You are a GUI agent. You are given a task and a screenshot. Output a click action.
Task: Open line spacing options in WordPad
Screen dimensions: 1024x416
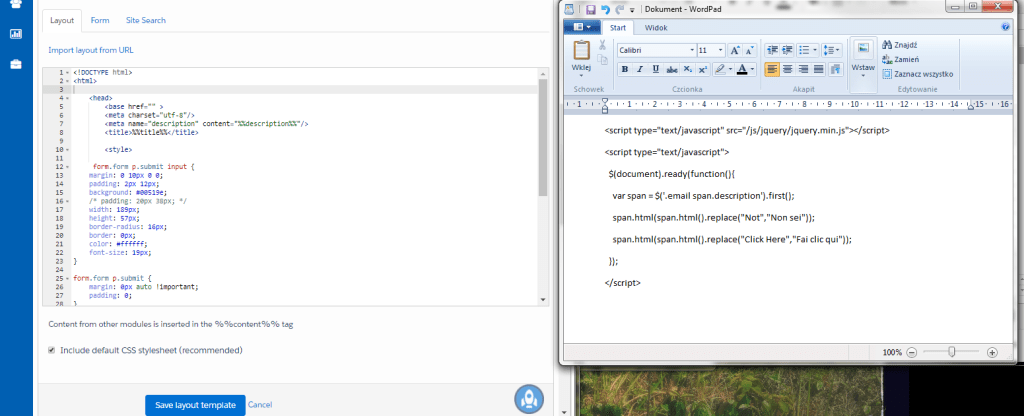pyautogui.click(x=831, y=50)
